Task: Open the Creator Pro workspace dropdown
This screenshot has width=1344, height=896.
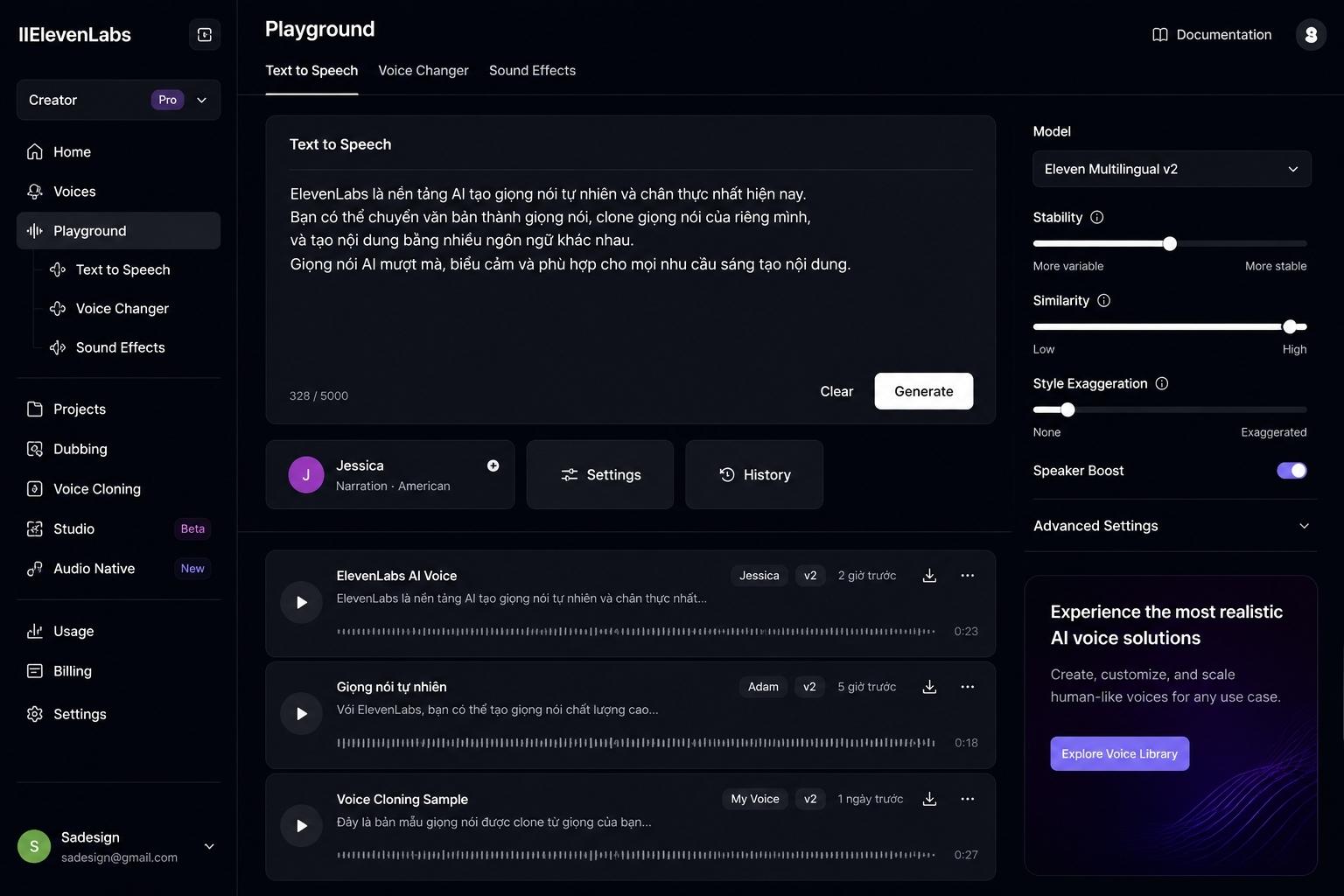Action: pos(118,100)
